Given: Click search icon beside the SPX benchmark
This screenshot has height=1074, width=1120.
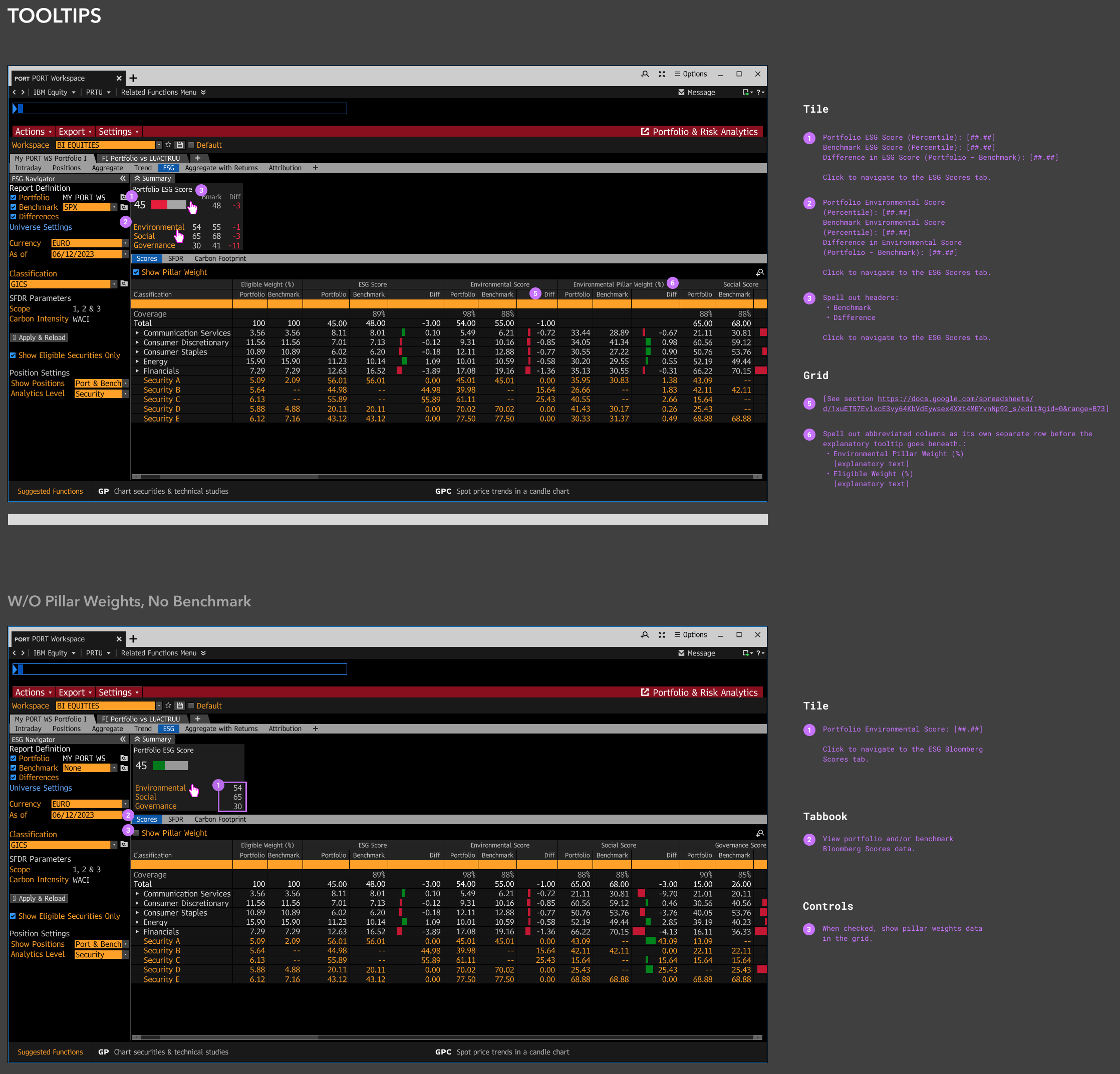Looking at the screenshot, I should coord(124,207).
